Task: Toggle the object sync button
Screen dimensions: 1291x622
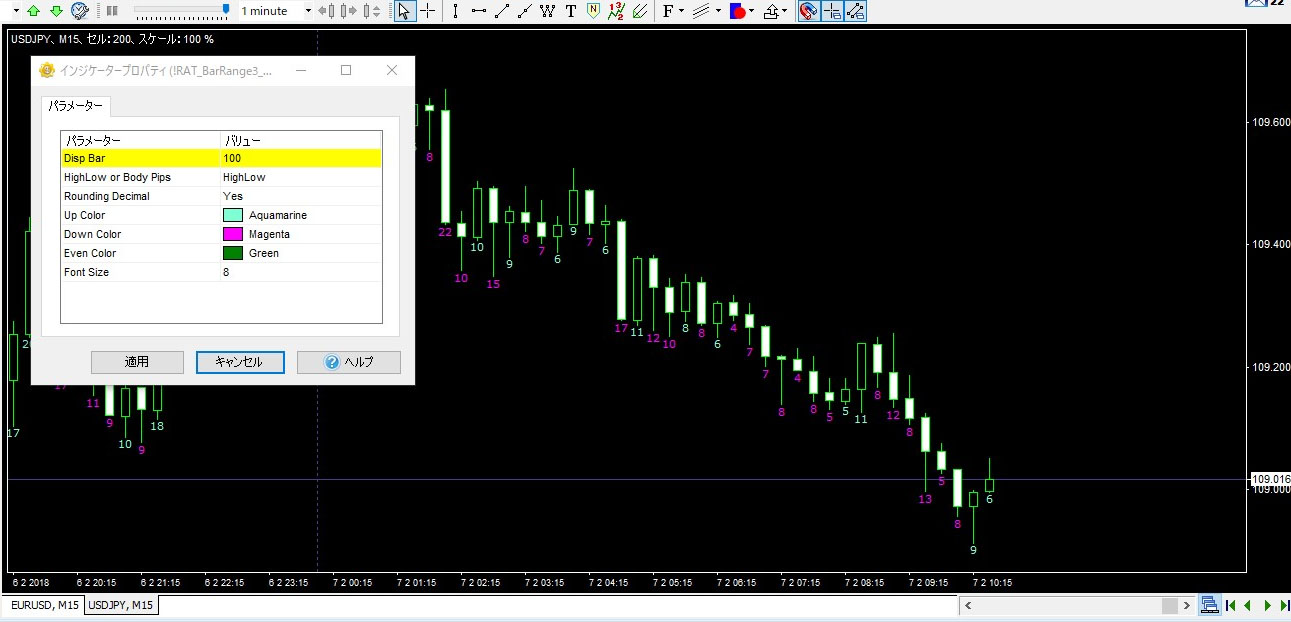Action: pyautogui.click(x=856, y=11)
